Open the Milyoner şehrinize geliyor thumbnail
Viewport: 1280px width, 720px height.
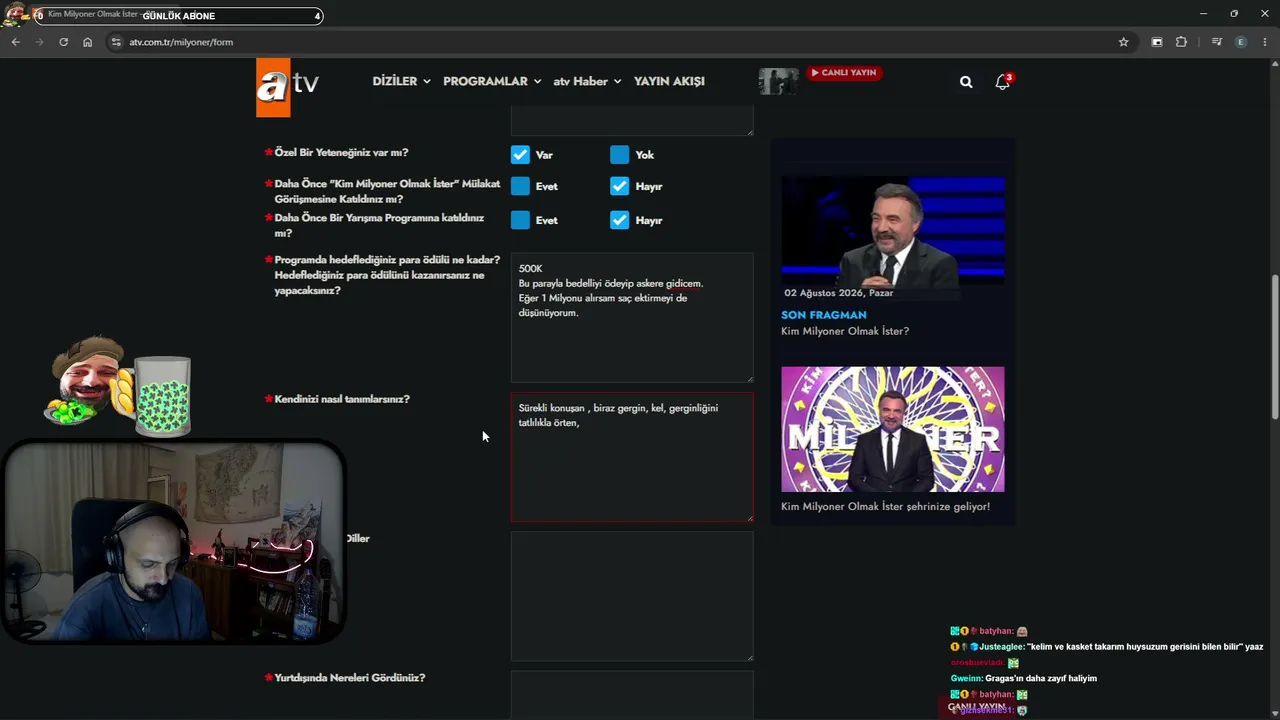[x=893, y=429]
